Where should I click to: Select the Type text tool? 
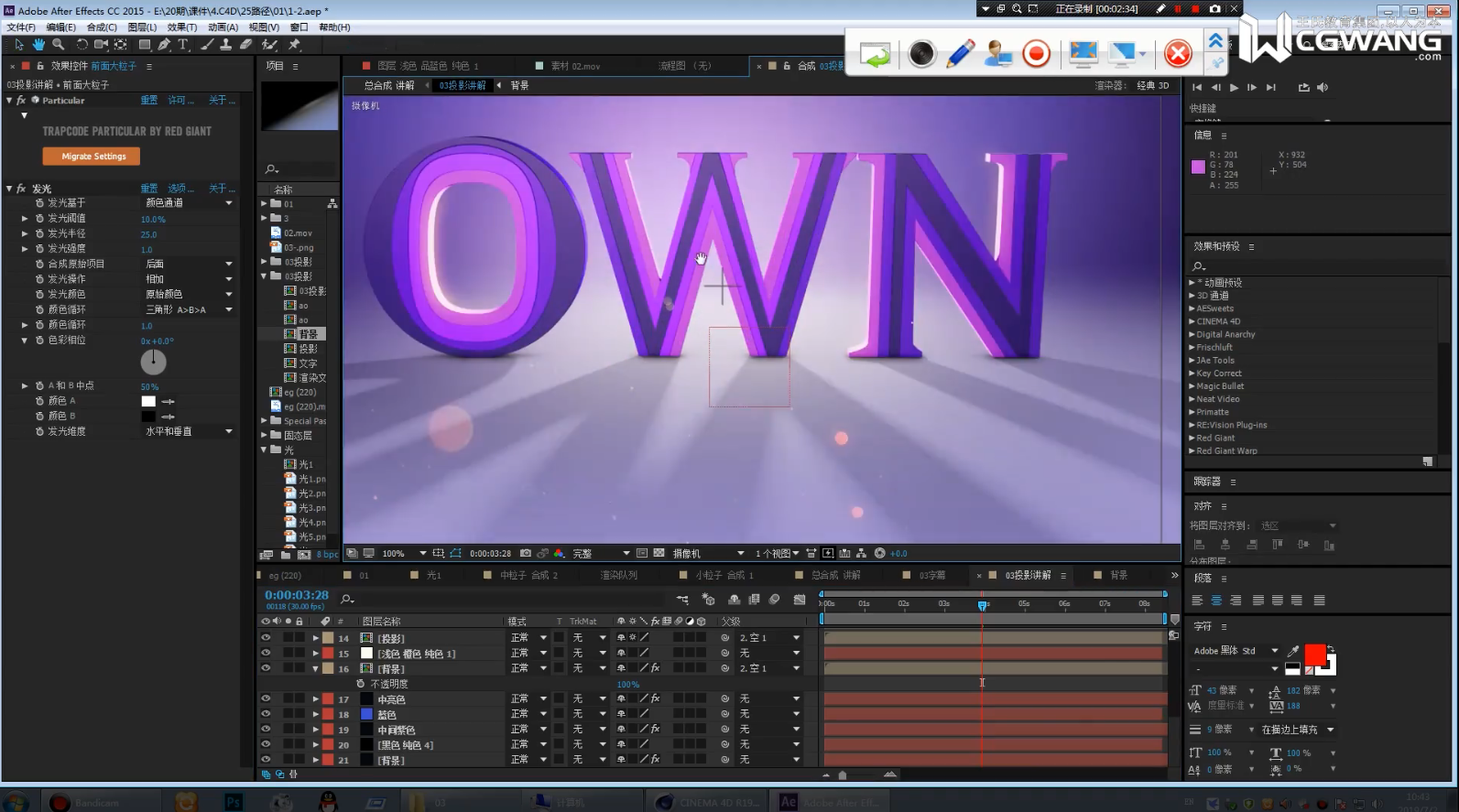(183, 44)
